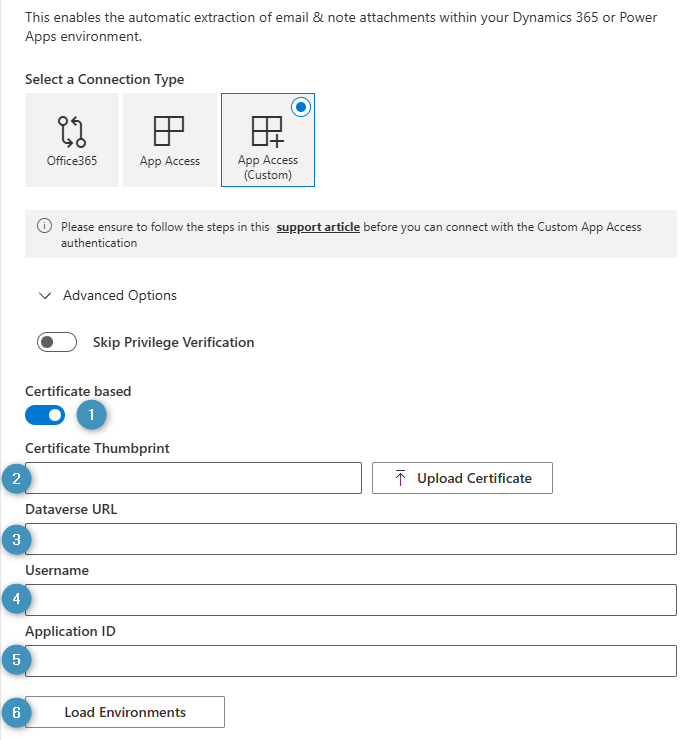Click the App Access (Custom) radio button
Image resolution: width=697 pixels, height=740 pixels.
coord(300,108)
